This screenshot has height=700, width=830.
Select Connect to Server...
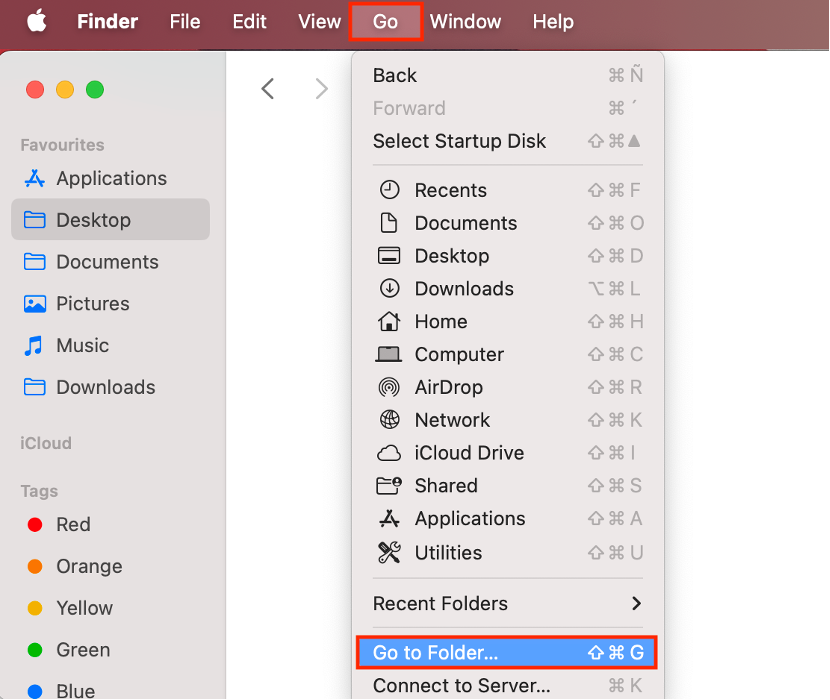(460, 686)
